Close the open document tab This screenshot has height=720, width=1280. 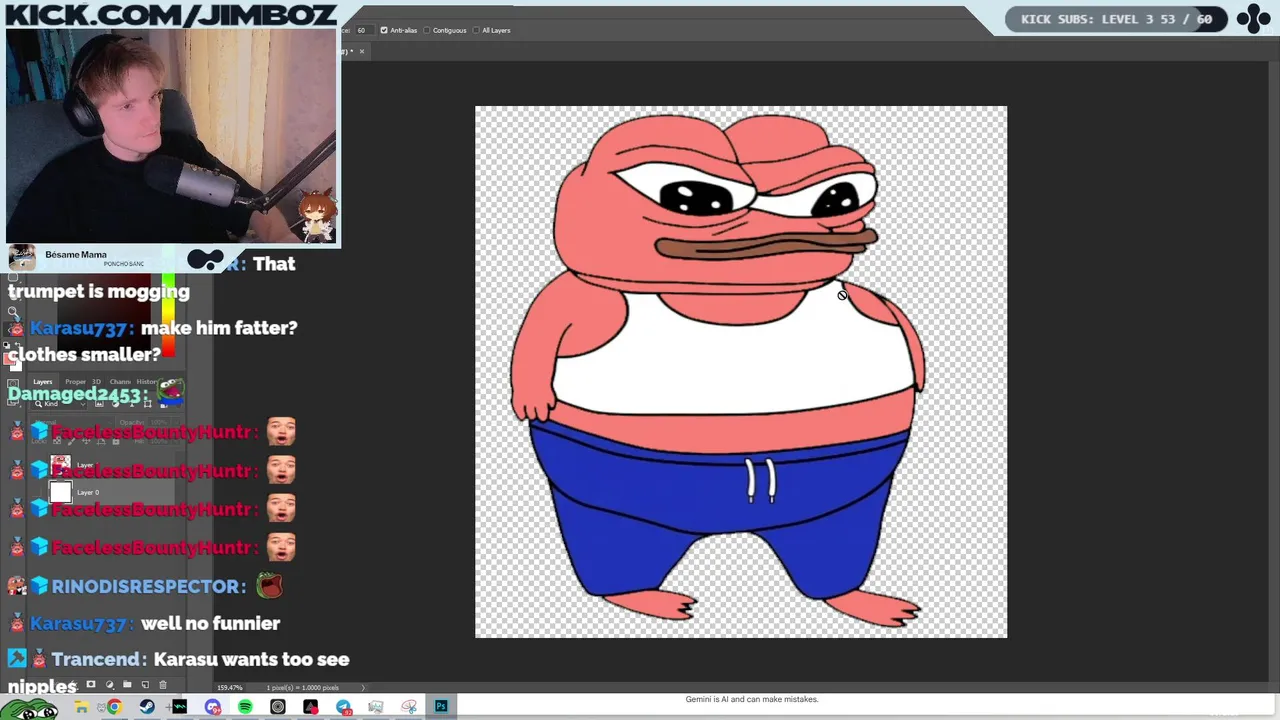pos(362,51)
